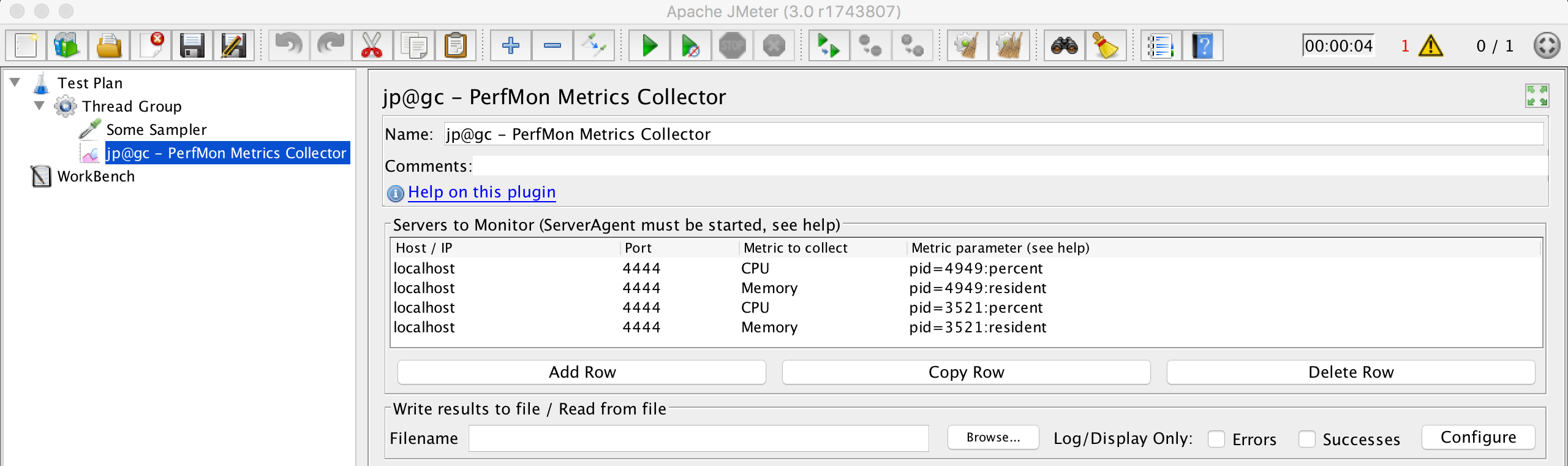Select WorkBench in the tree
Image resolution: width=1568 pixels, height=466 pixels.
click(96, 176)
